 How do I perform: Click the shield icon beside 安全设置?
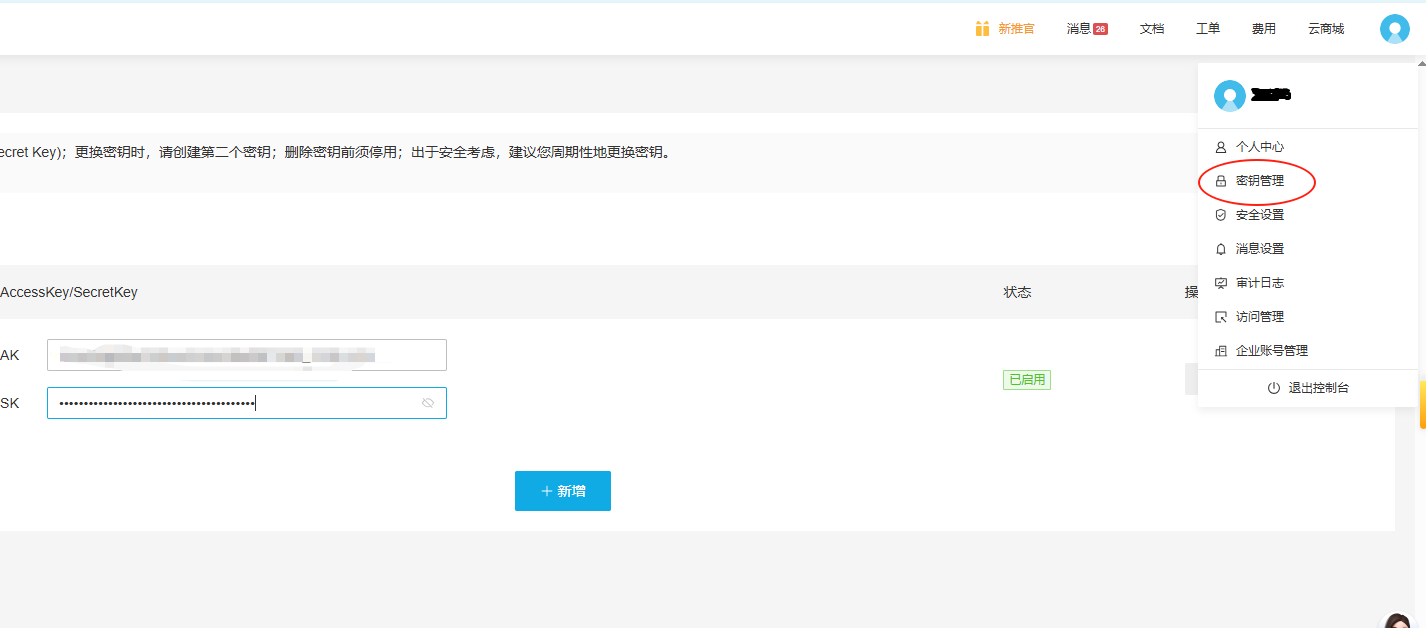click(1221, 214)
